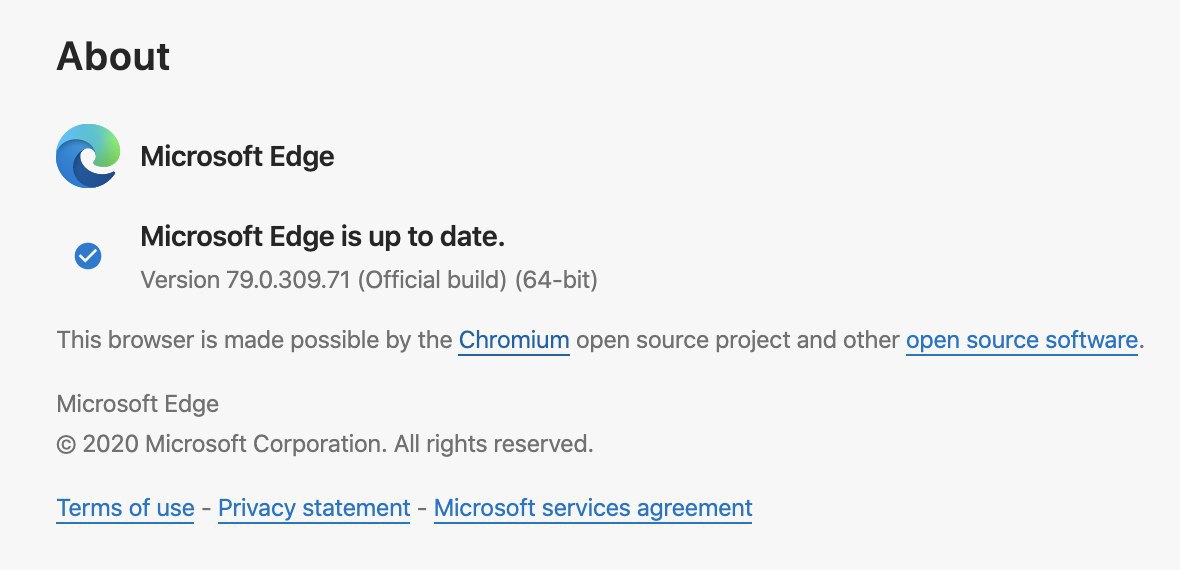
Task: Click the dash between Terms and Privacy links
Action: 207,509
